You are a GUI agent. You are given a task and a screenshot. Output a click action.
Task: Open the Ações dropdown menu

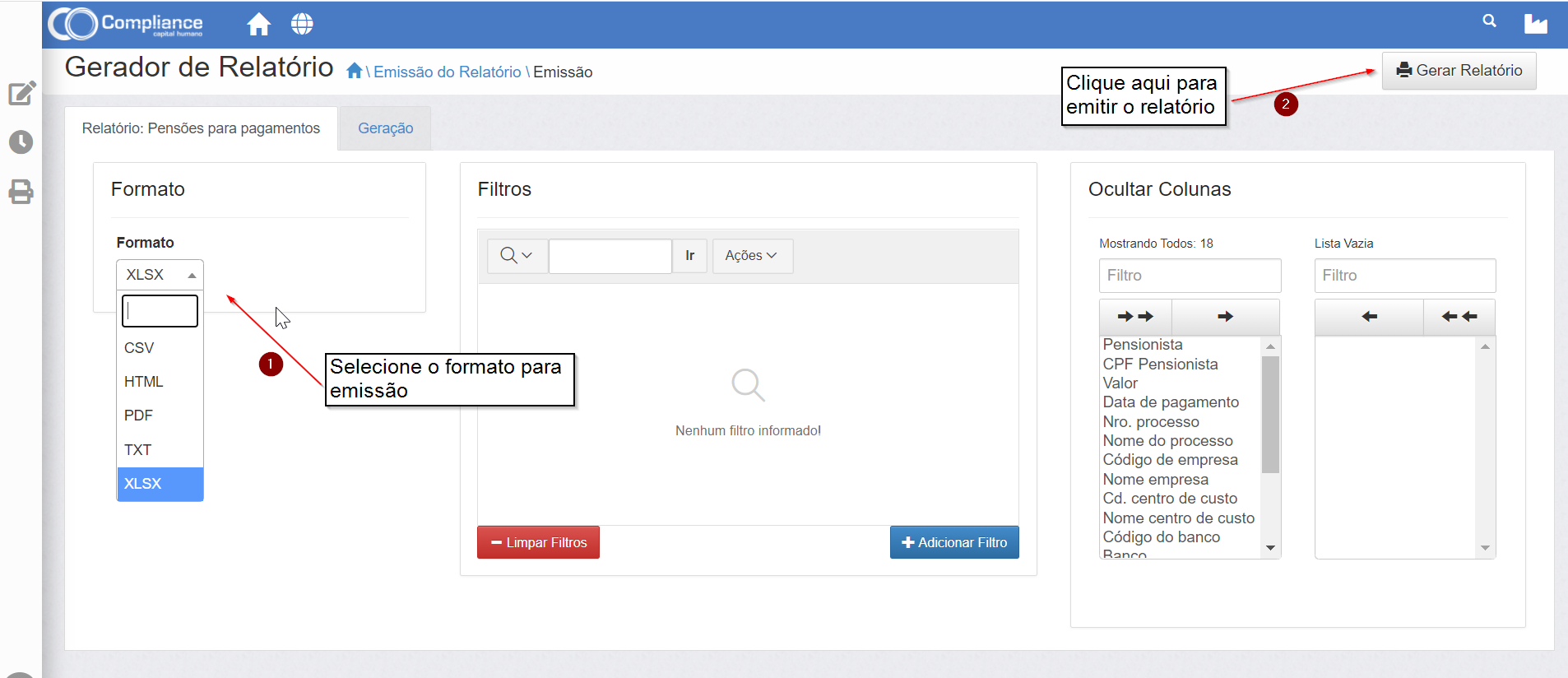[x=752, y=256]
